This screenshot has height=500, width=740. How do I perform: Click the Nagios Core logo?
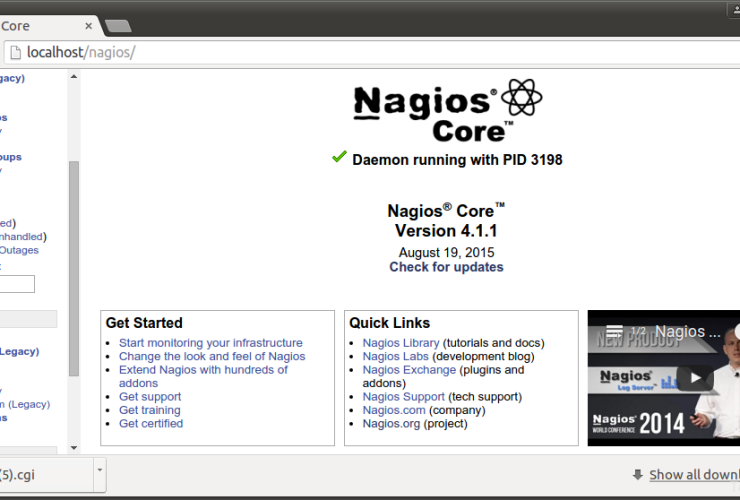point(447,110)
